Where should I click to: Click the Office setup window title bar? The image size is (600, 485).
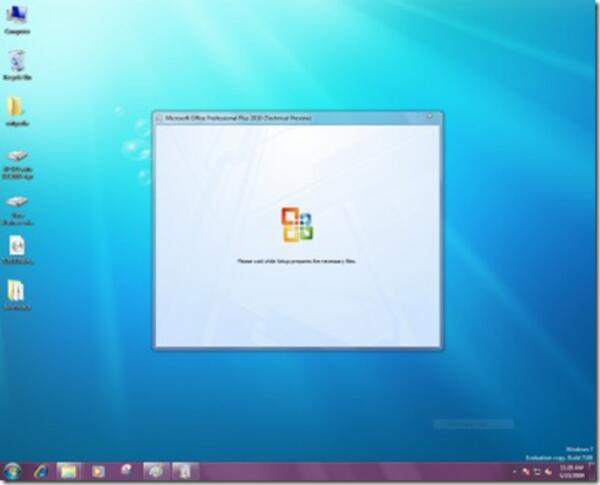click(x=290, y=118)
